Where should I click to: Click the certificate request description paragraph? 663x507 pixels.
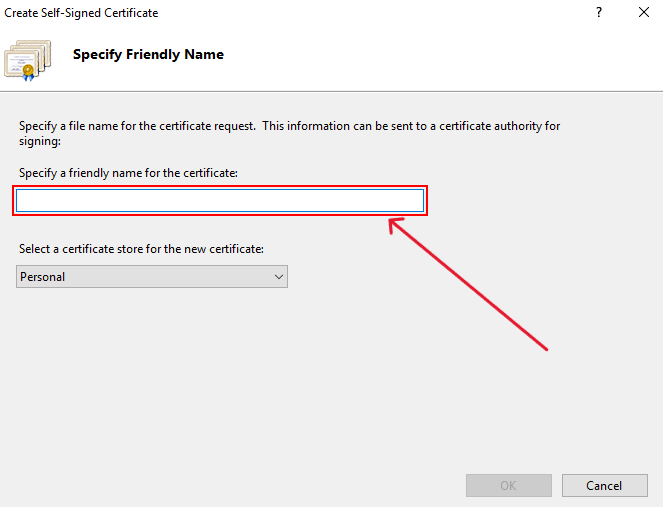(289, 133)
